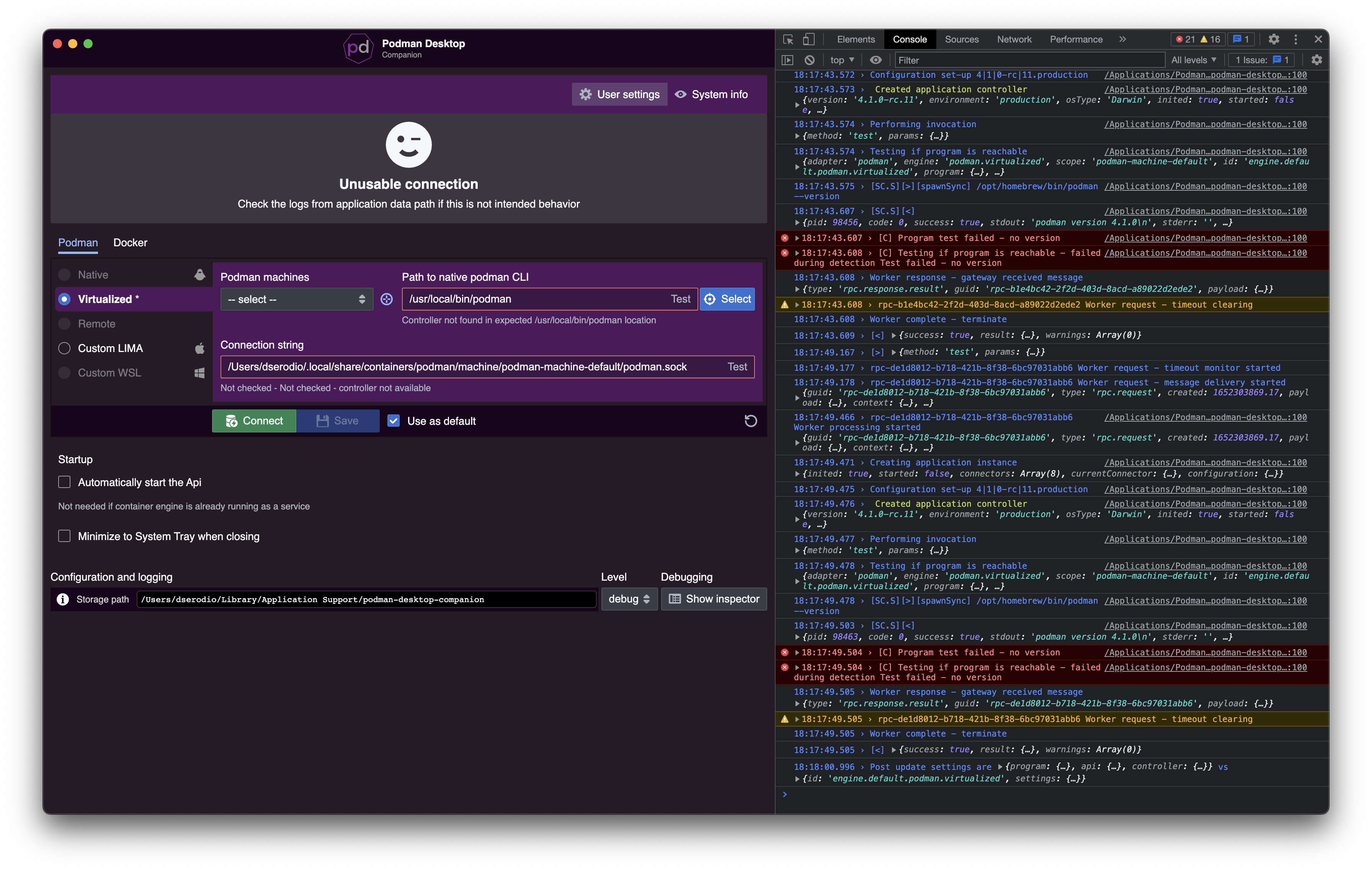Viewport: 1372px width, 871px height.
Task: Click the detect Podman machines crosshair icon
Action: pos(386,299)
